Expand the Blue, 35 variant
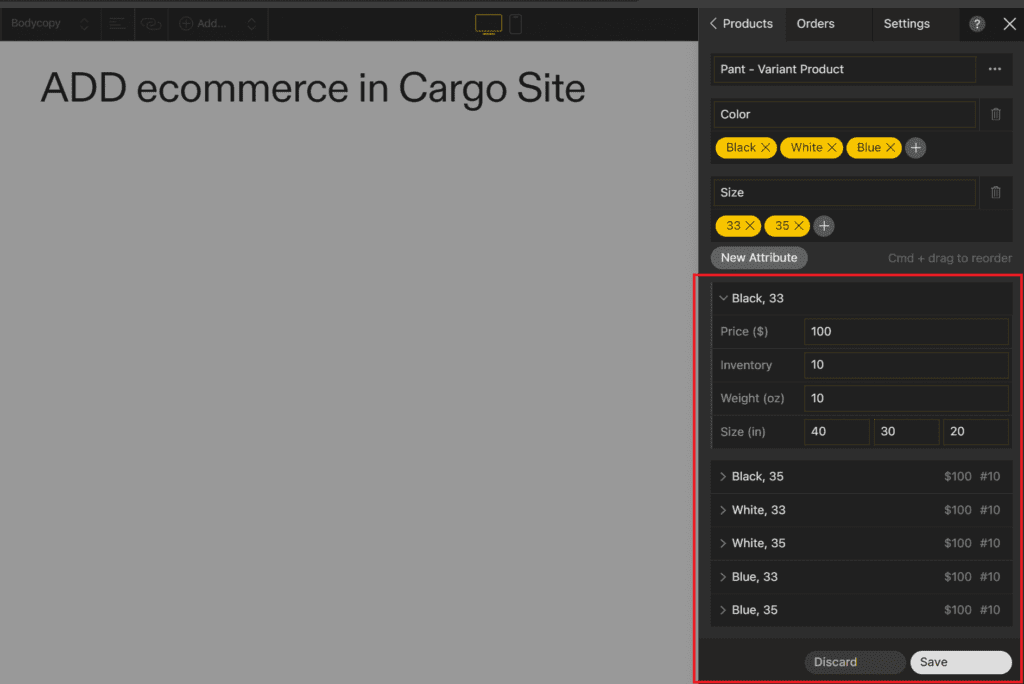The image size is (1024, 684). (x=723, y=610)
